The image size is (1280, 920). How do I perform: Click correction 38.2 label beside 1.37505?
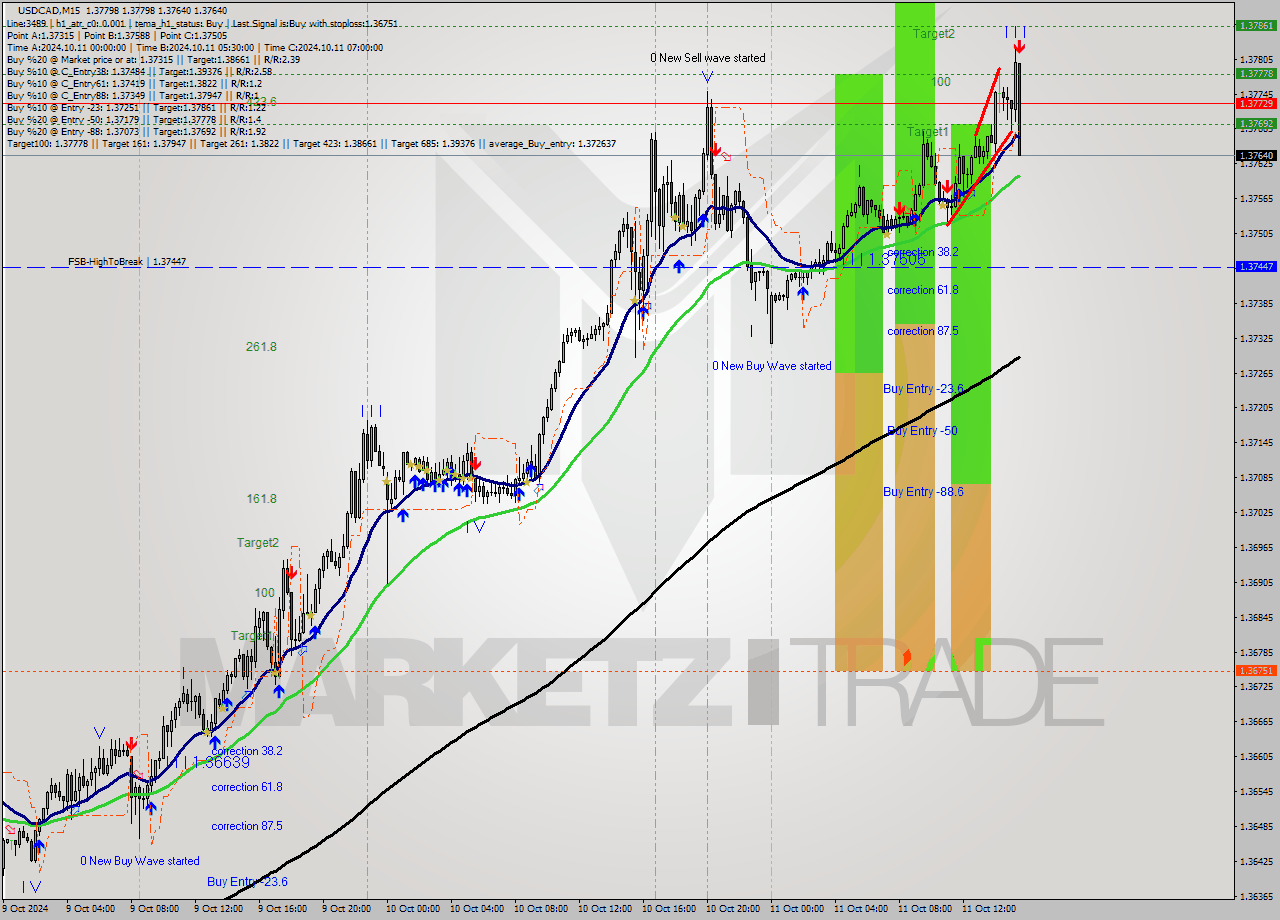922,252
